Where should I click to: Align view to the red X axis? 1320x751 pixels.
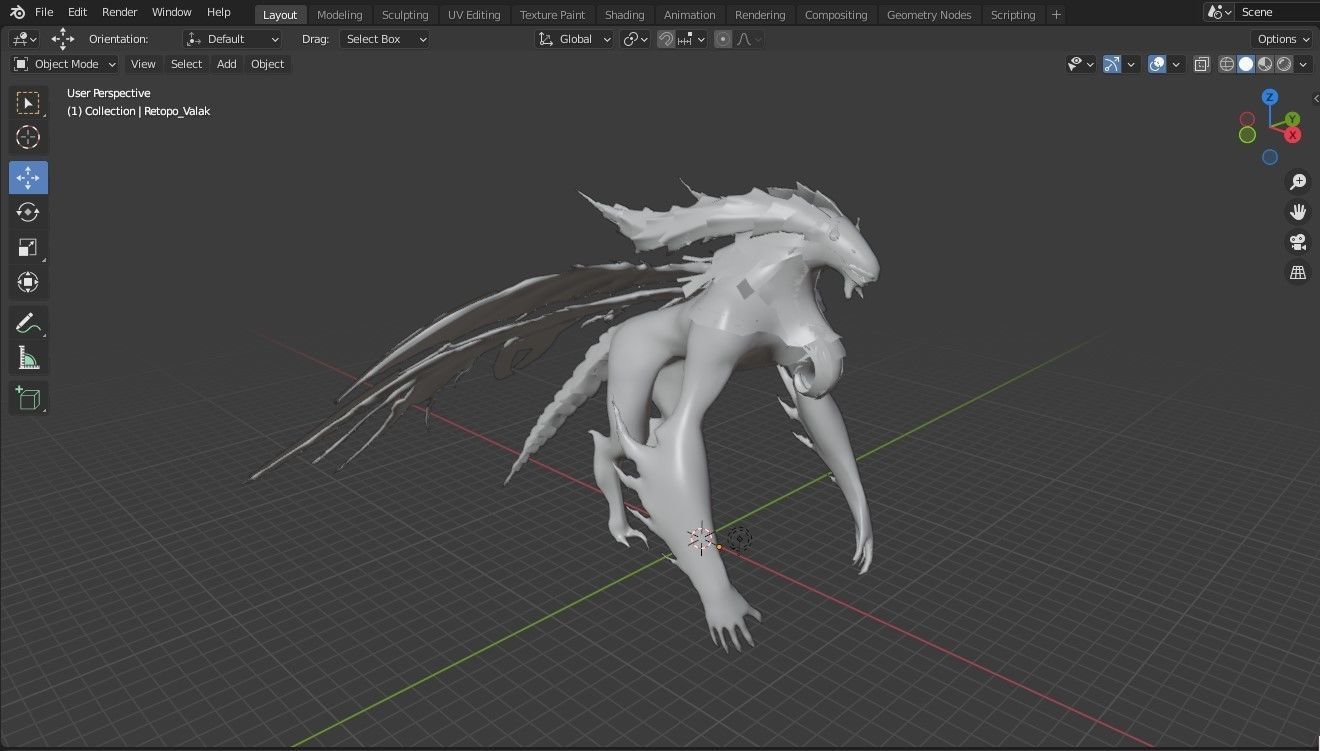click(1293, 134)
